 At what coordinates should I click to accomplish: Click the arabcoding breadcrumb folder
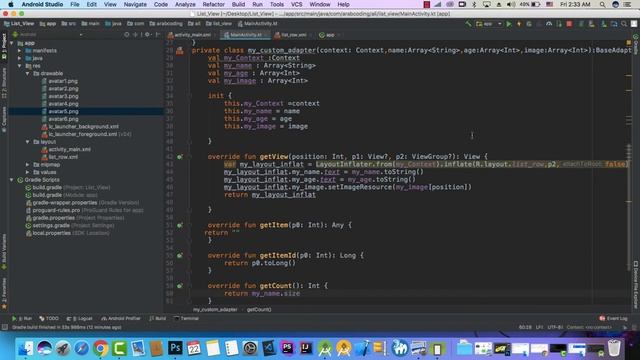[166, 24]
